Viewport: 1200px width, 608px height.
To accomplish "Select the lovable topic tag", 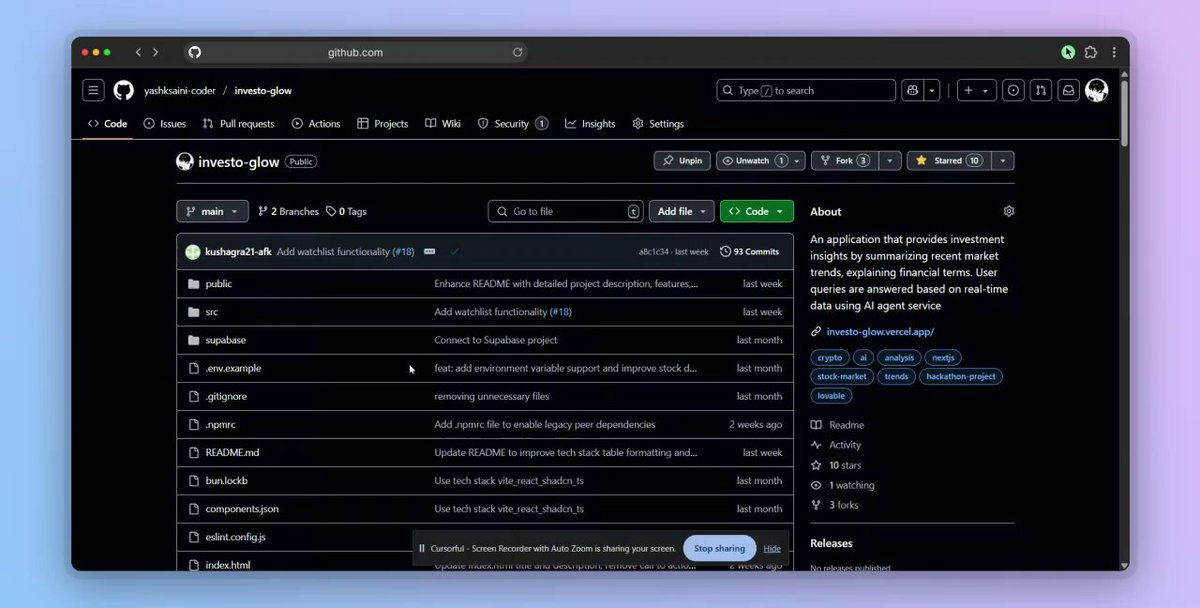I will pyautogui.click(x=831, y=395).
